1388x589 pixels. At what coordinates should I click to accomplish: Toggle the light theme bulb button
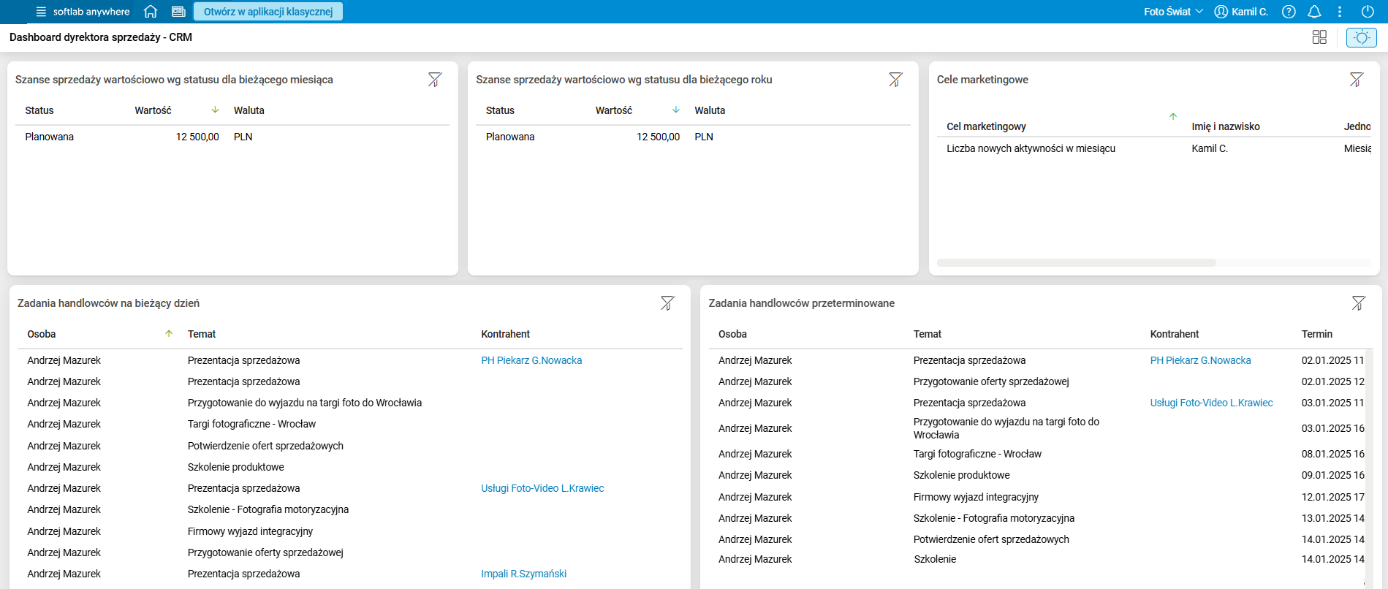[1361, 37]
